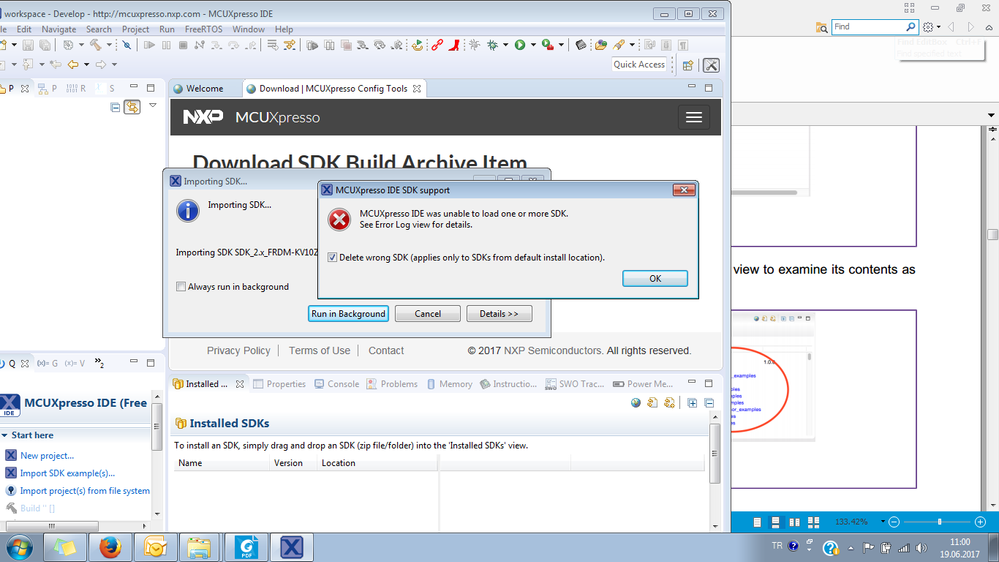Click Collapse All minus icon in Installed SDKs
999x562 pixels.
[x=709, y=403]
